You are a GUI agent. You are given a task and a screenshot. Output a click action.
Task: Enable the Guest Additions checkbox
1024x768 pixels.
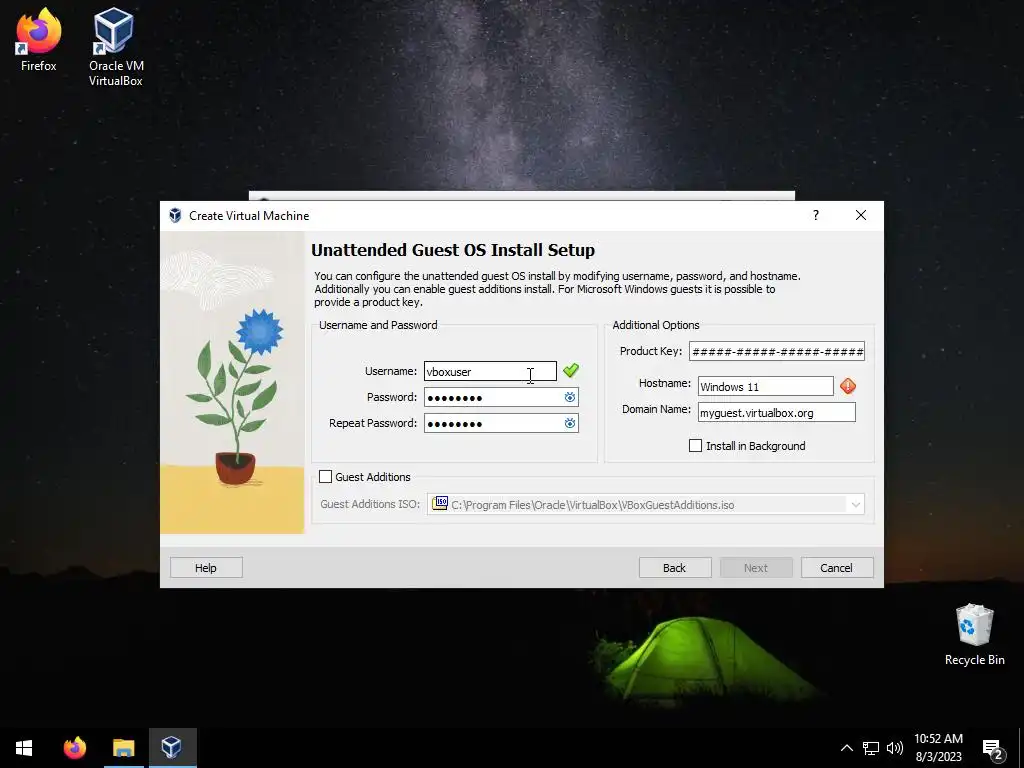(x=325, y=477)
